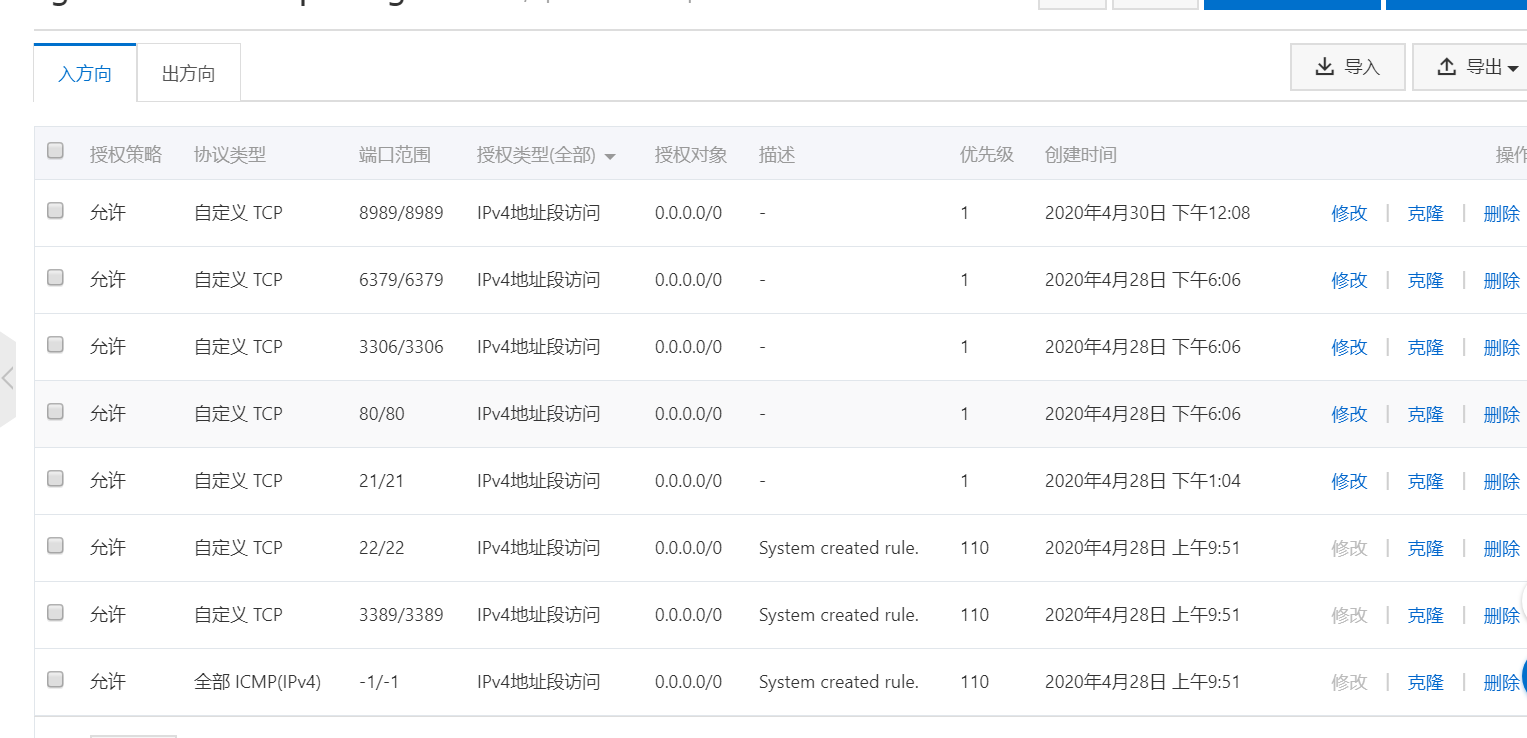Screen dimensions: 1527x738
Task: Click the upload icon in Export button
Action: click(x=1446, y=67)
